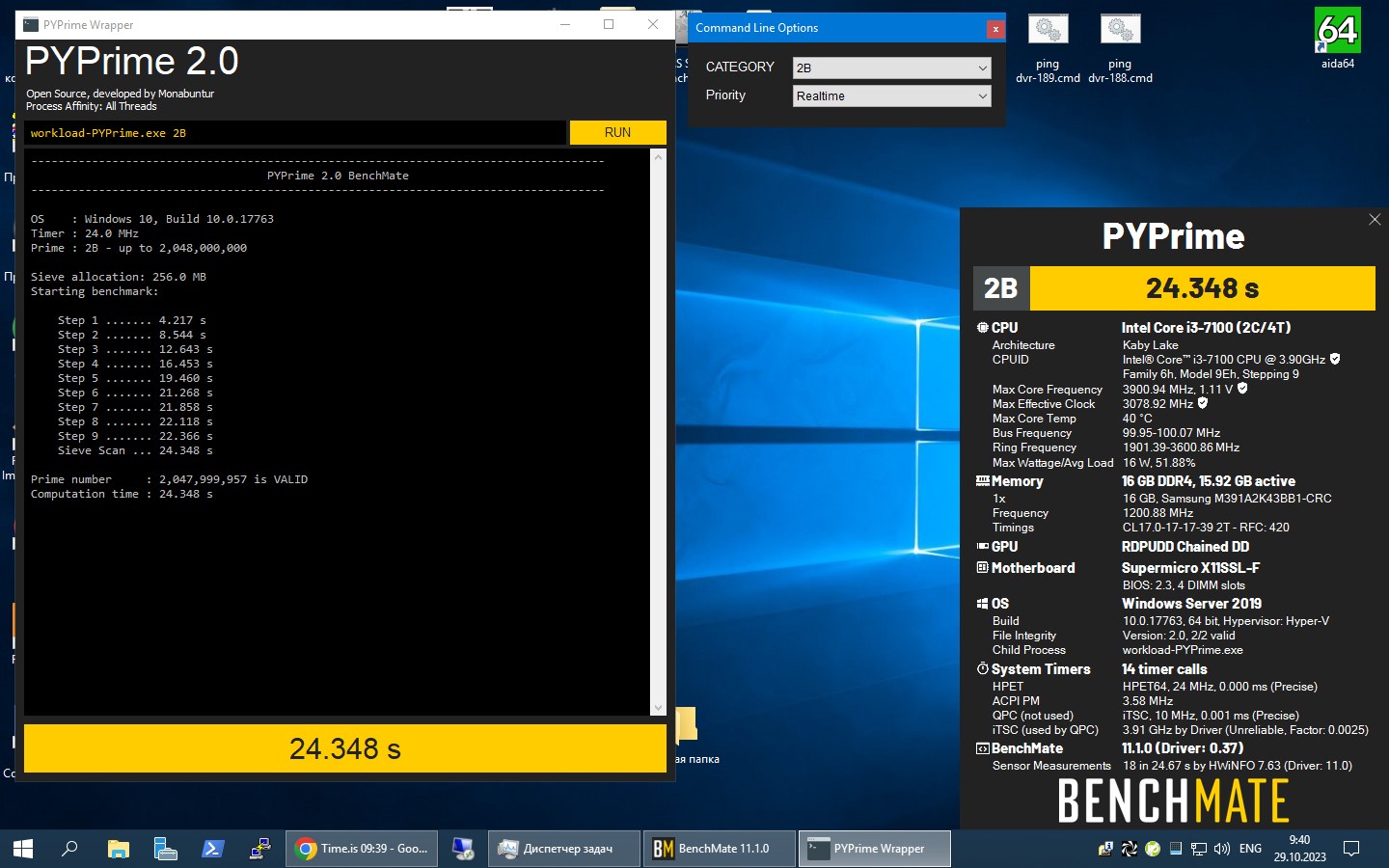Open the Windows Start menu
The height and width of the screenshot is (868, 1389).
click(22, 849)
